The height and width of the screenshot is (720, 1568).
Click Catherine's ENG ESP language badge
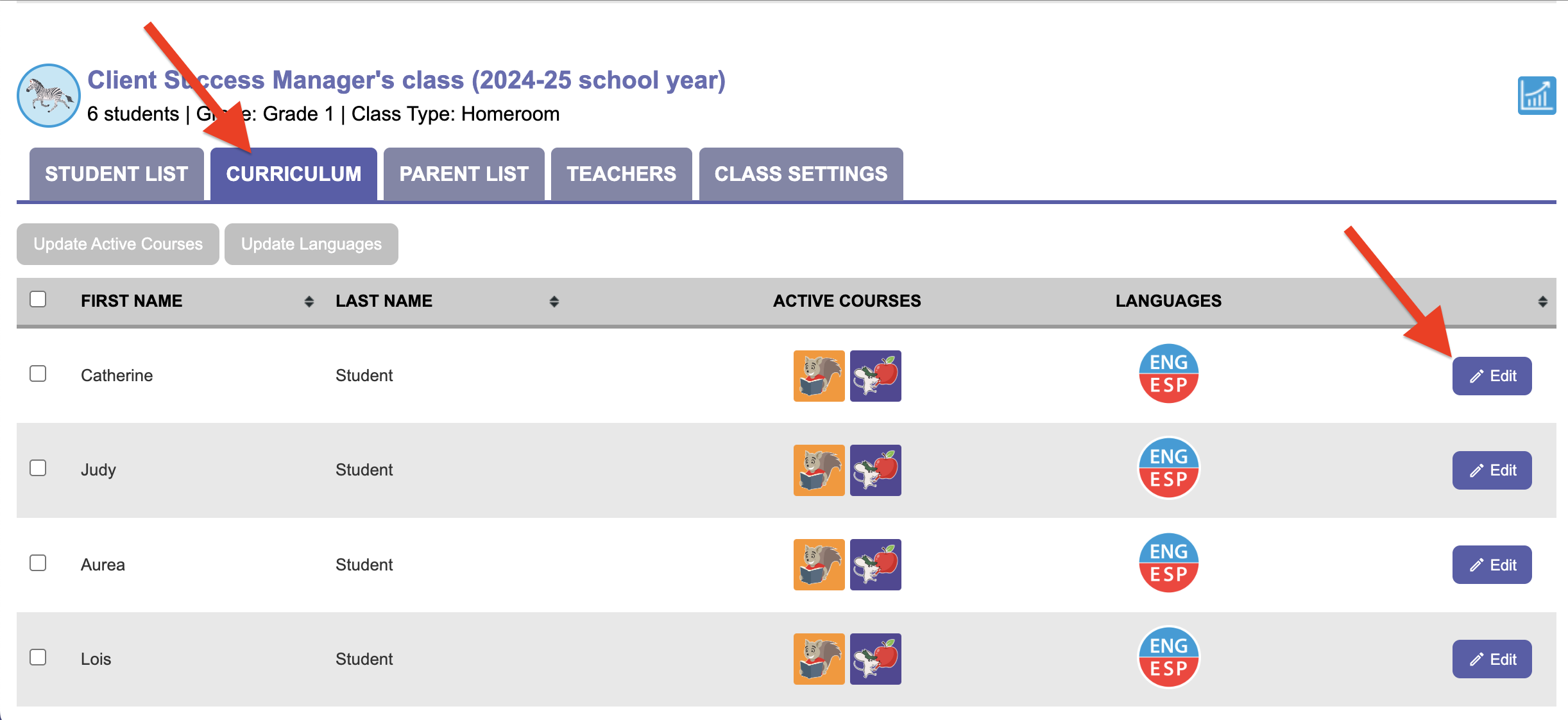point(1168,373)
